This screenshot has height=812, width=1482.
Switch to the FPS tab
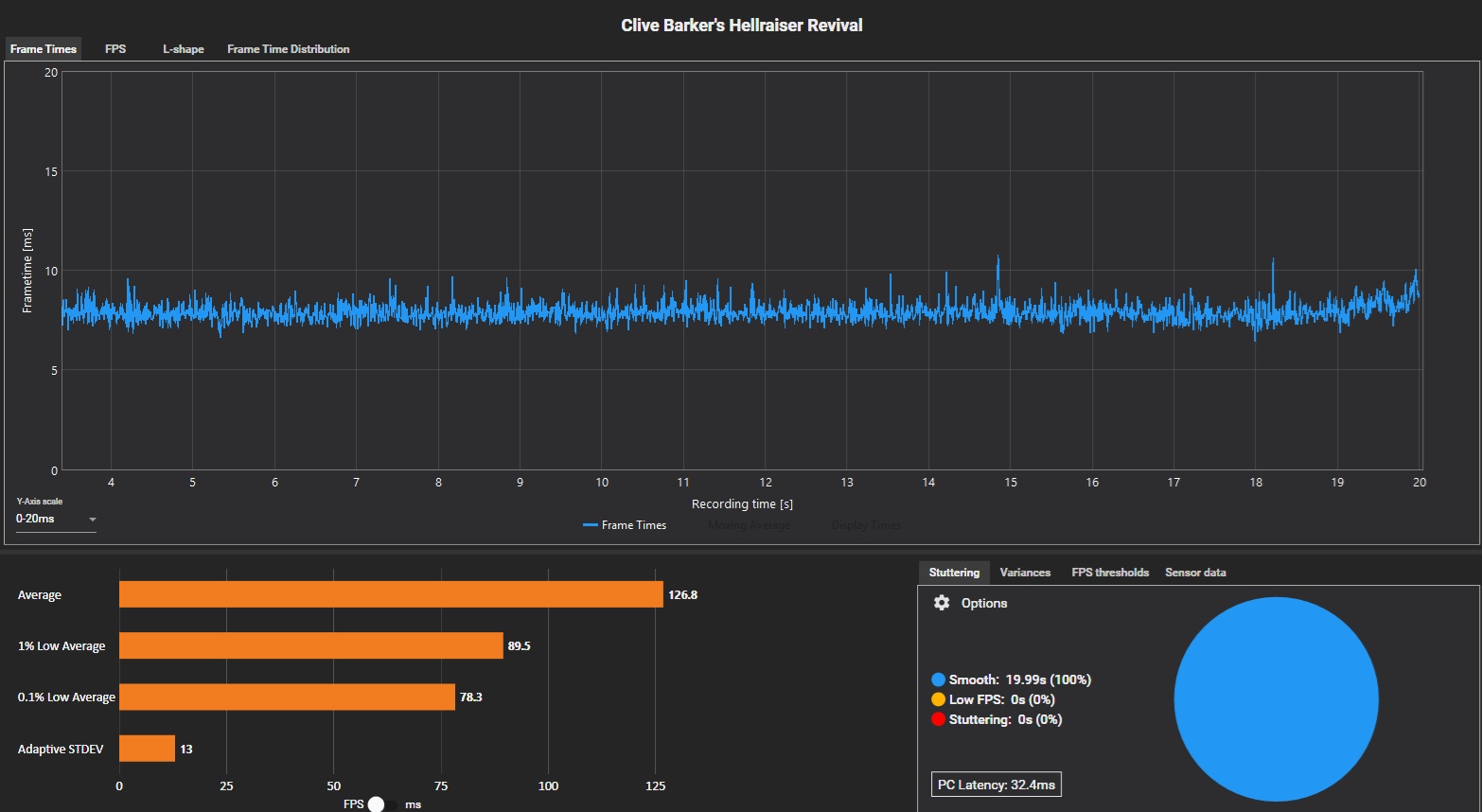pos(115,49)
